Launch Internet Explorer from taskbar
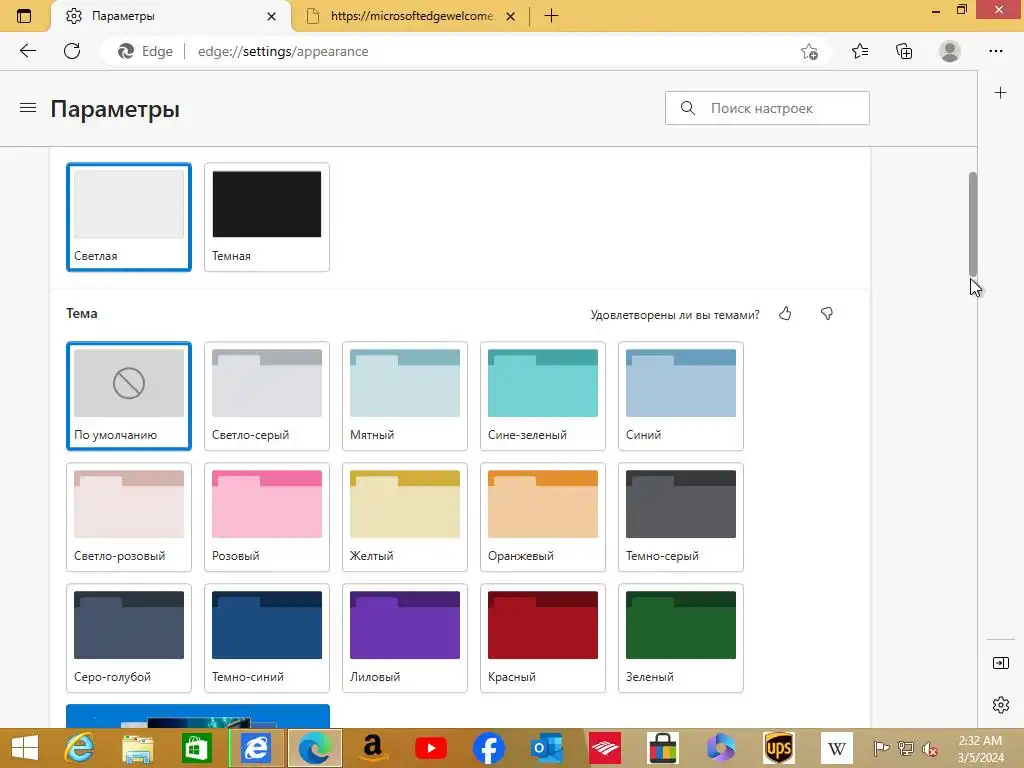This screenshot has width=1024, height=768. (x=80, y=748)
